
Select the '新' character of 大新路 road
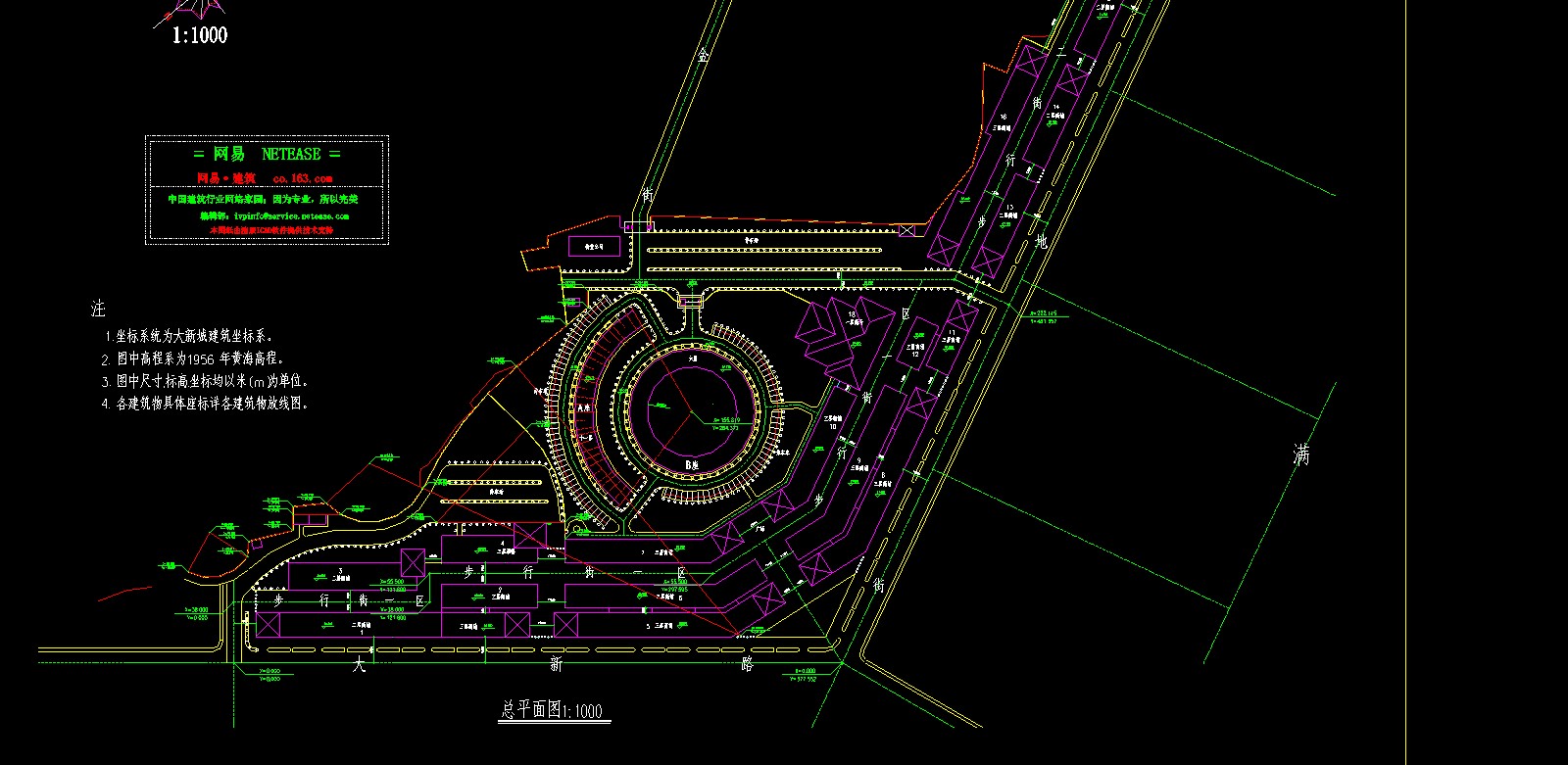tap(556, 664)
